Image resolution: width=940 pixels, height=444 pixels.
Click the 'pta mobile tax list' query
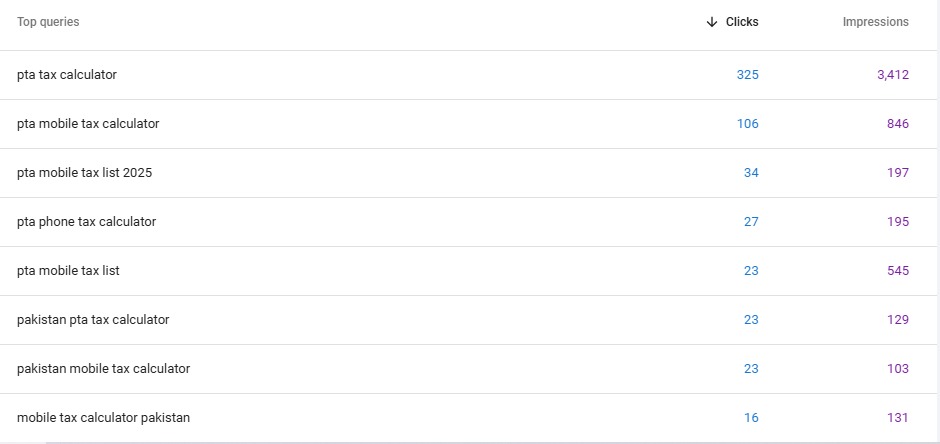(x=69, y=271)
